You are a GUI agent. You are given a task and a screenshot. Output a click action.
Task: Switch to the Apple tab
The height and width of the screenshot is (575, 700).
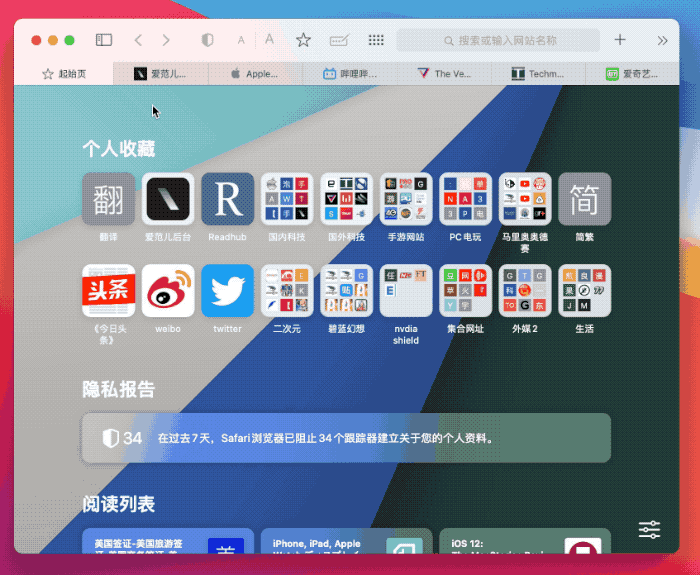coord(255,74)
